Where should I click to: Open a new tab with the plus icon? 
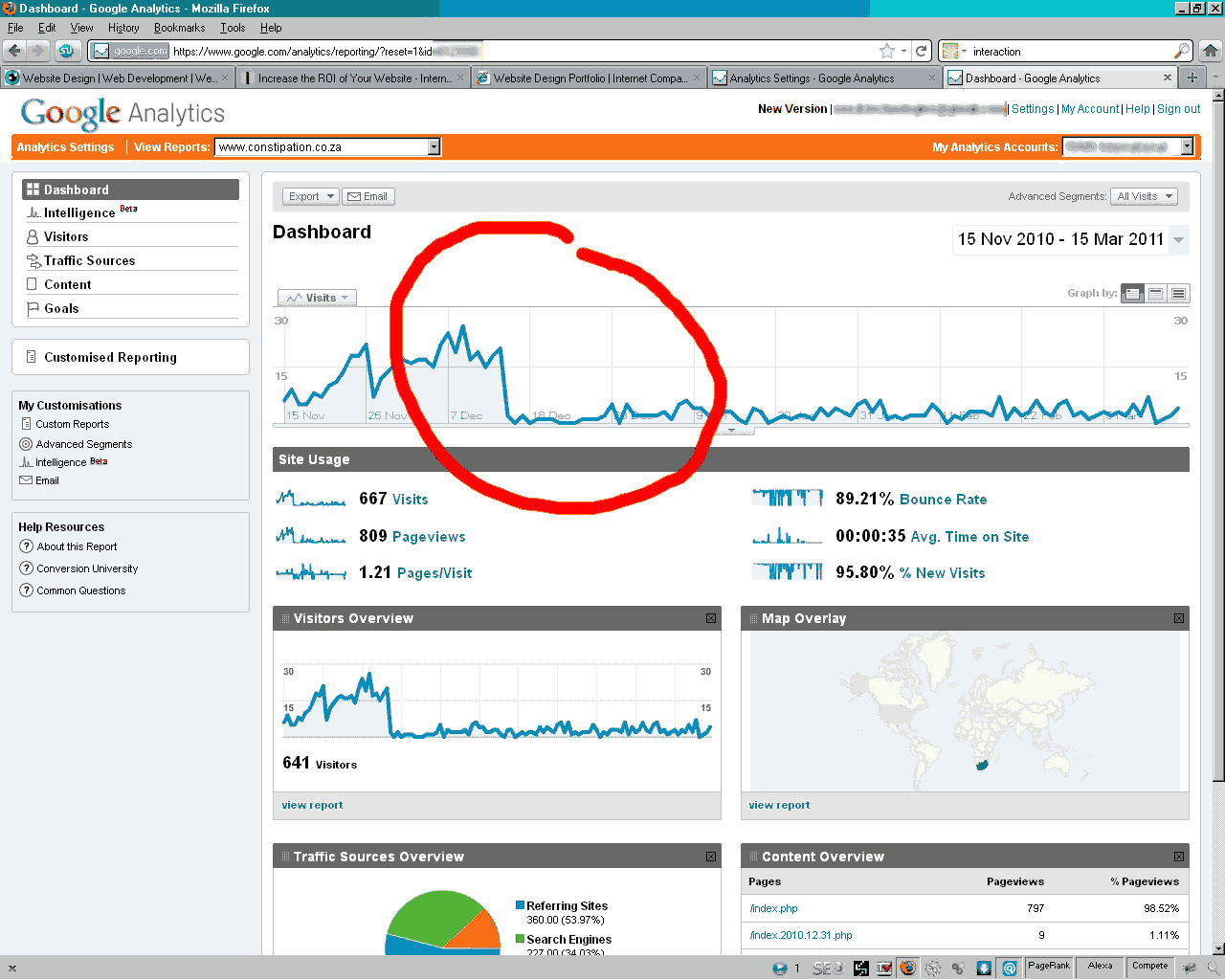pos(1192,78)
